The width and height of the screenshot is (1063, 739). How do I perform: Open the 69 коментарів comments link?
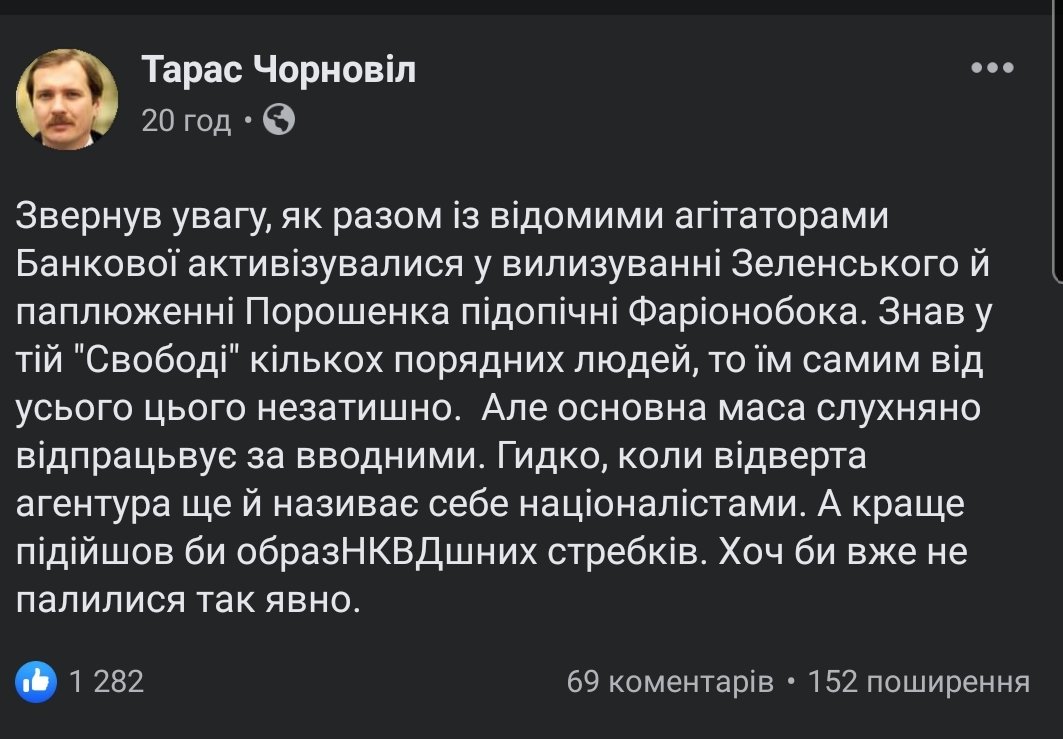coord(669,682)
